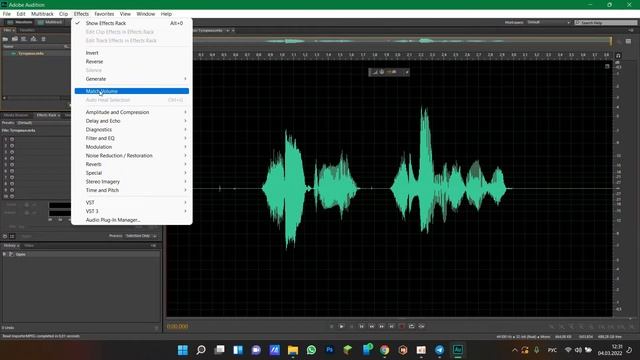Expand the Reverb submenu
Image resolution: width=640 pixels, height=360 pixels.
coord(131,164)
